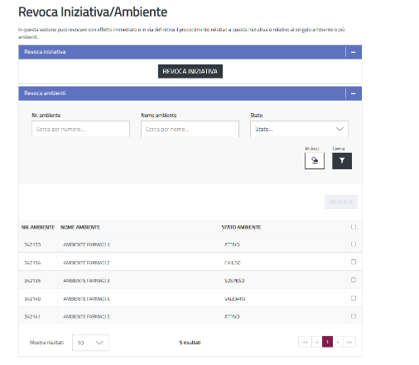Click the NR. AMBIENTE column header
Screen dimensions: 419x365
click(x=38, y=227)
